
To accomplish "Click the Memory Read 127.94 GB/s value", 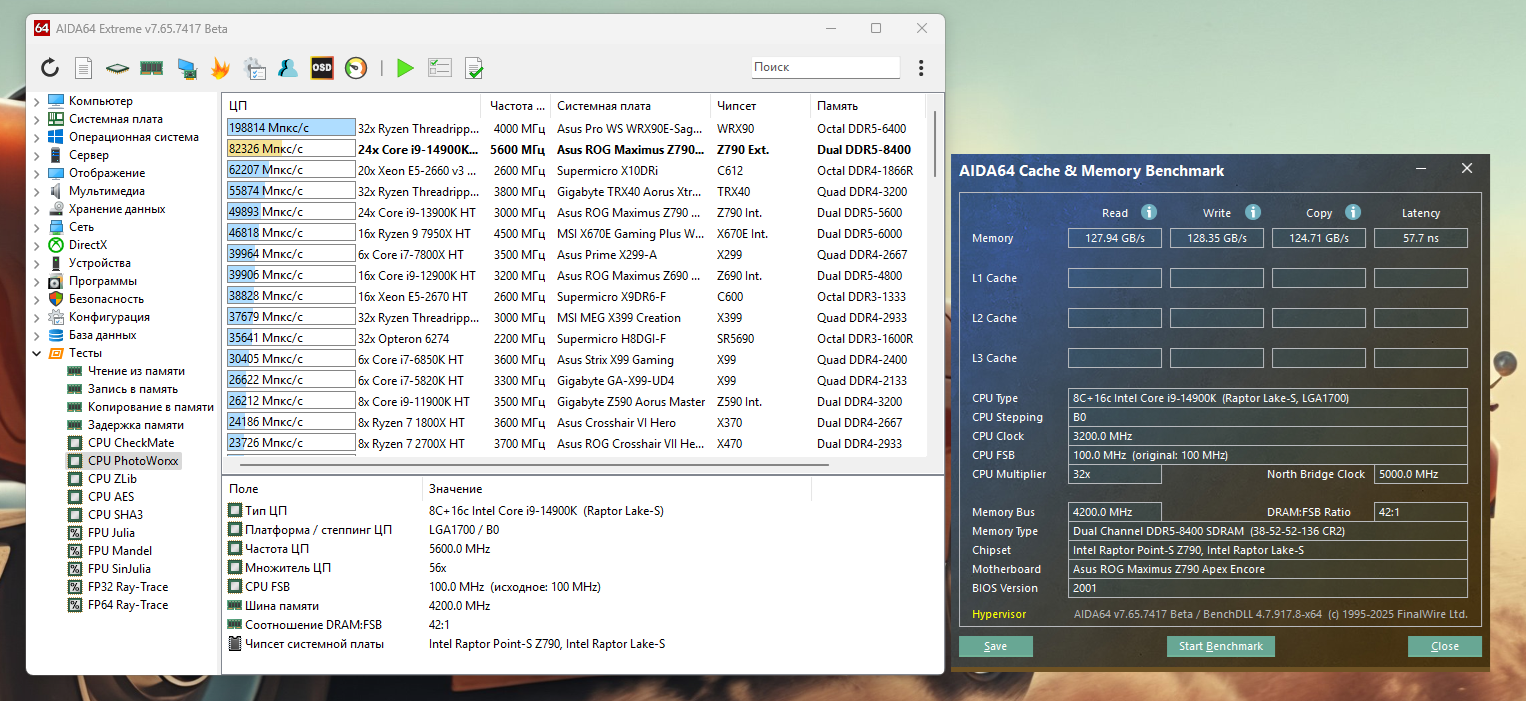I will [1114, 238].
